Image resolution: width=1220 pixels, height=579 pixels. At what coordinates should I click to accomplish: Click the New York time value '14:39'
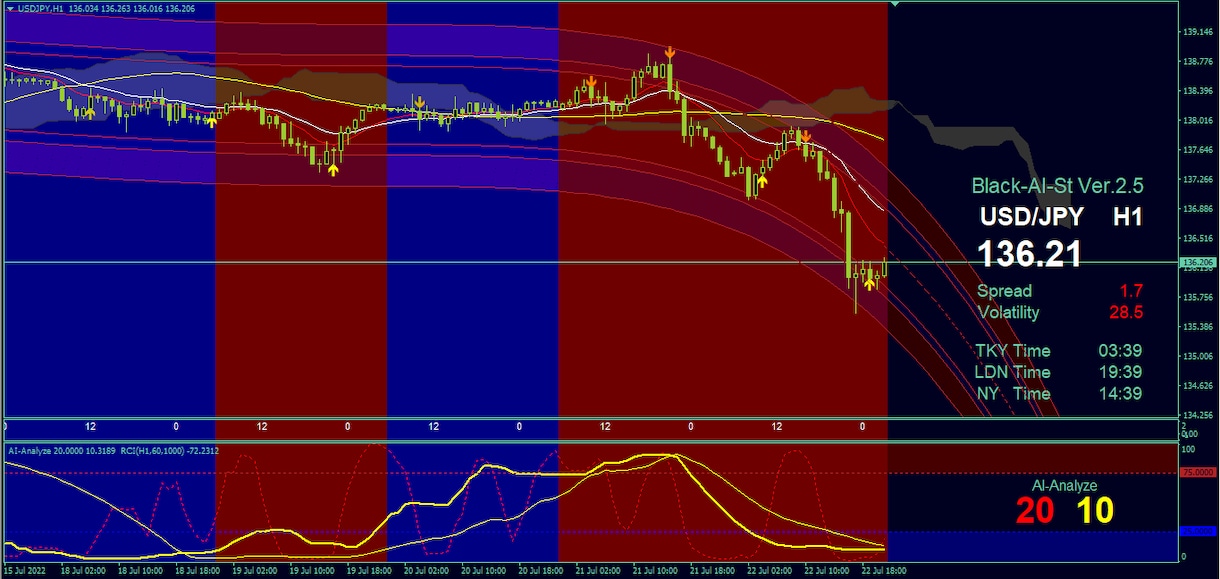pos(1121,394)
